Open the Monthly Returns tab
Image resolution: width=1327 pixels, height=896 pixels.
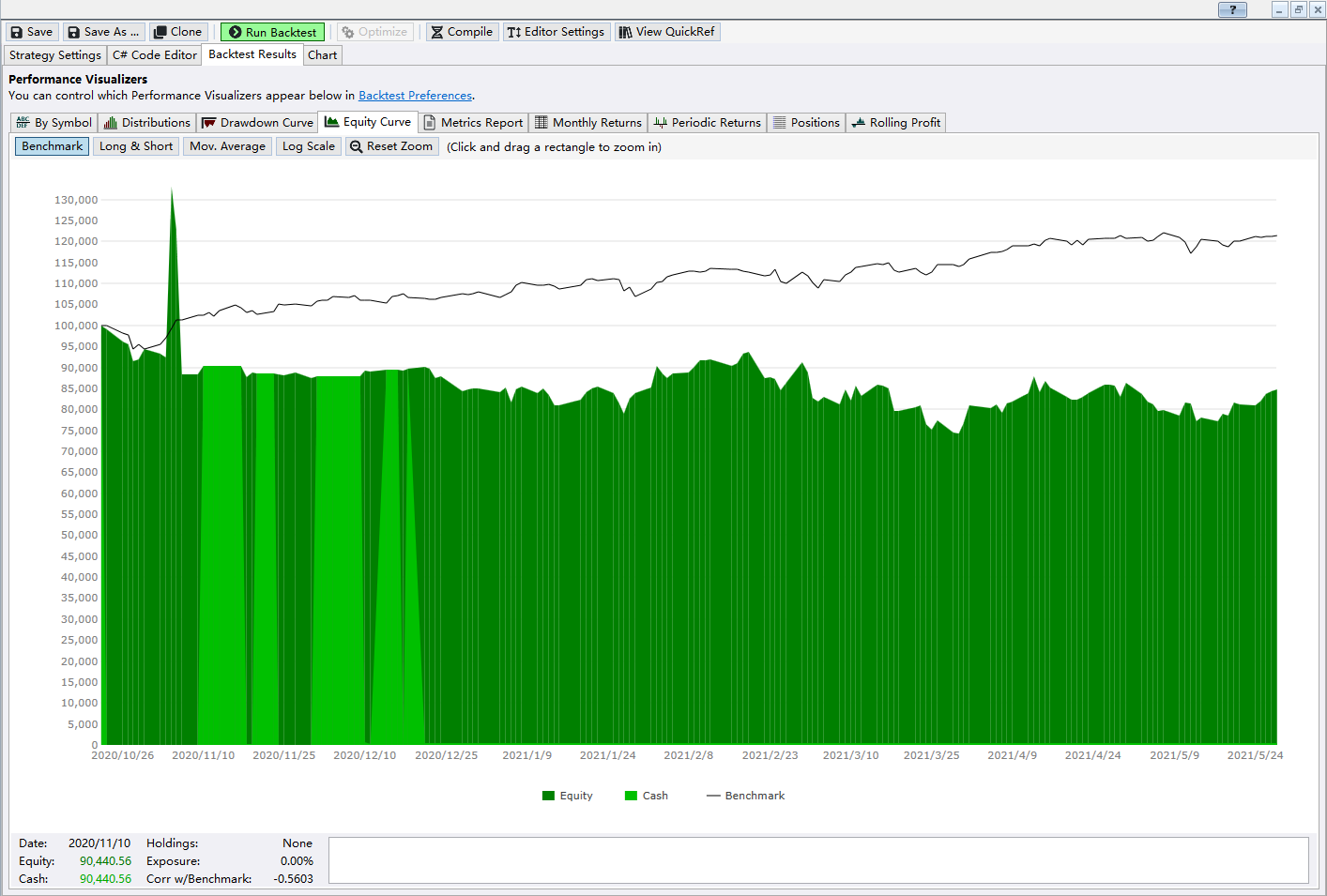[588, 123]
